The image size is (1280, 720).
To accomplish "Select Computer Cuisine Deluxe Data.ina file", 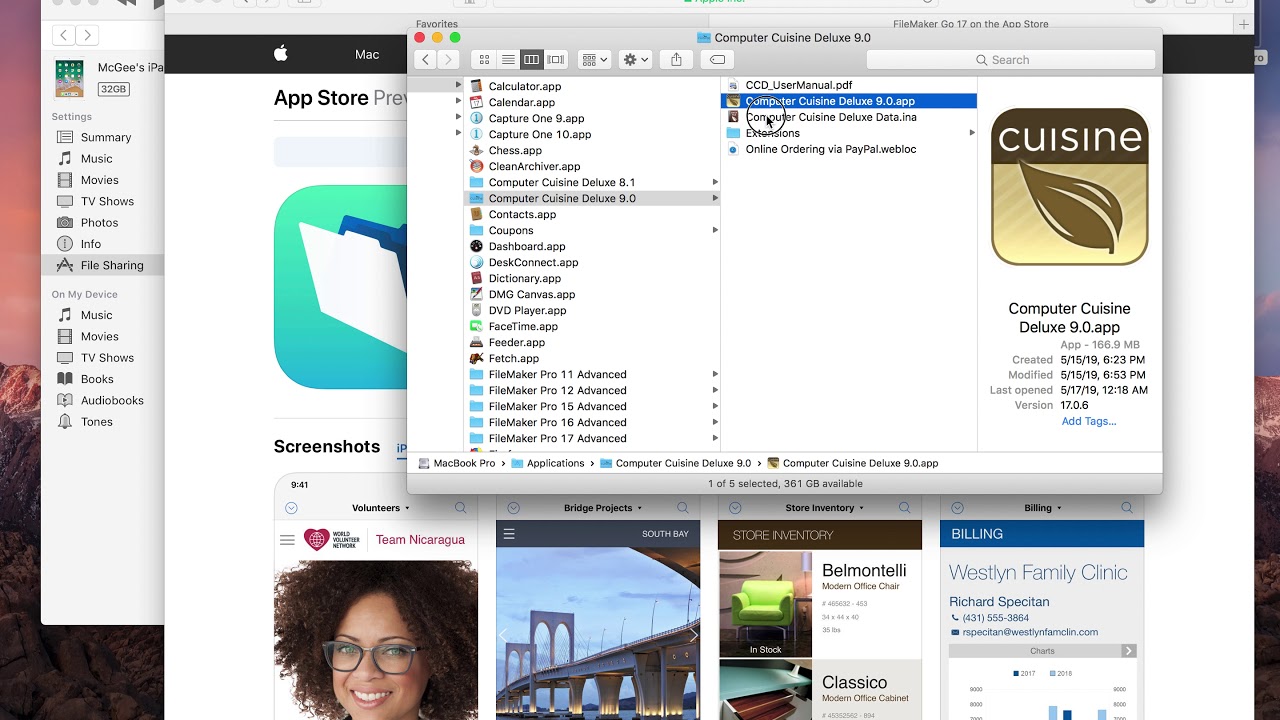I will pyautogui.click(x=830, y=117).
